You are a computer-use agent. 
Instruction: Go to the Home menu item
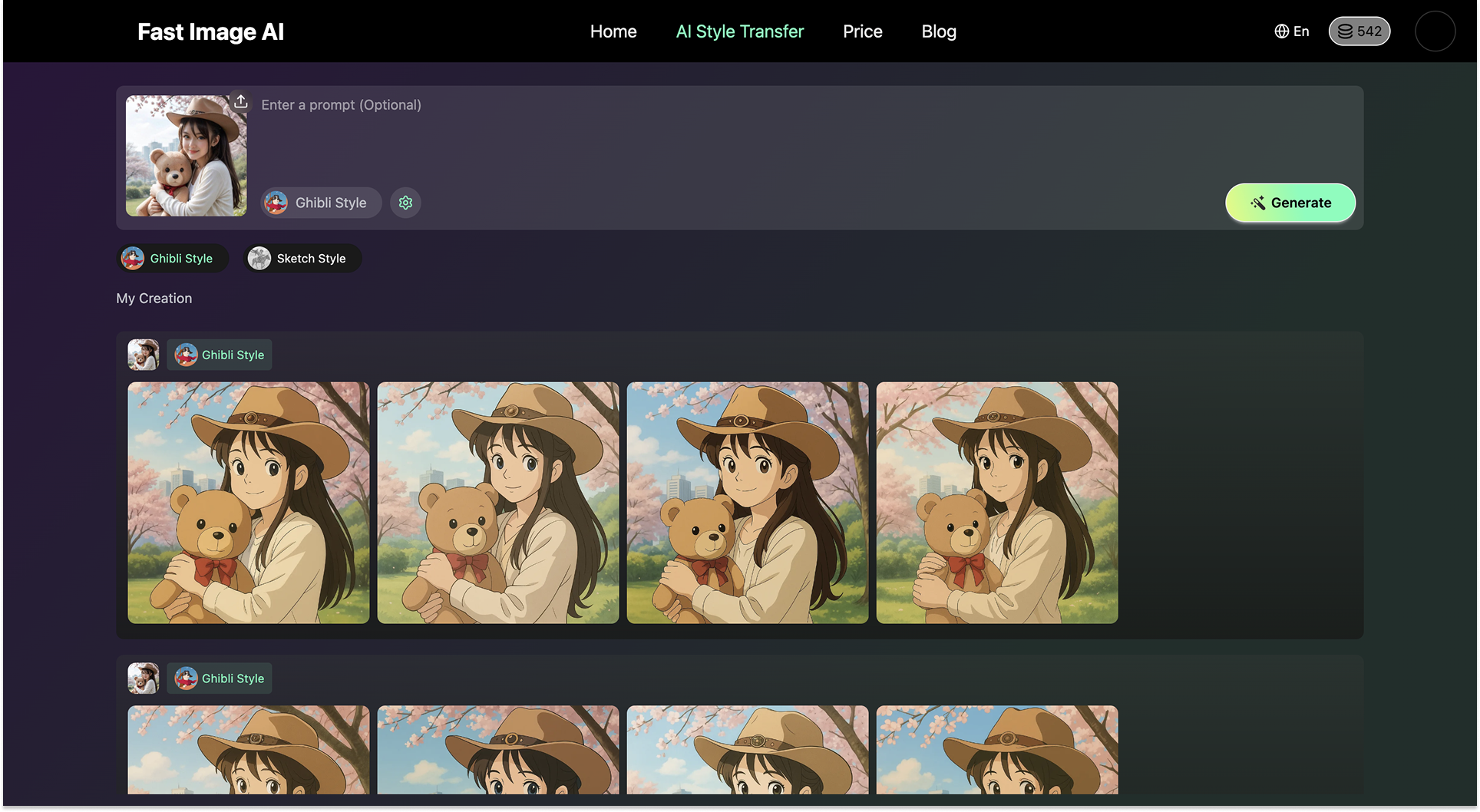(x=613, y=31)
